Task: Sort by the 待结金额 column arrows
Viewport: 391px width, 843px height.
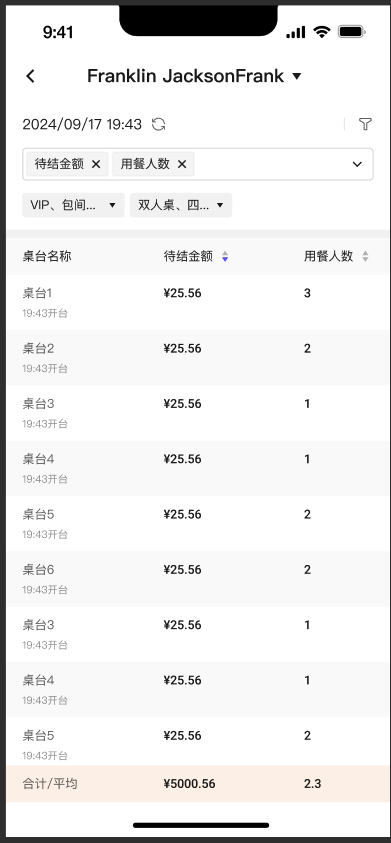Action: (x=225, y=257)
